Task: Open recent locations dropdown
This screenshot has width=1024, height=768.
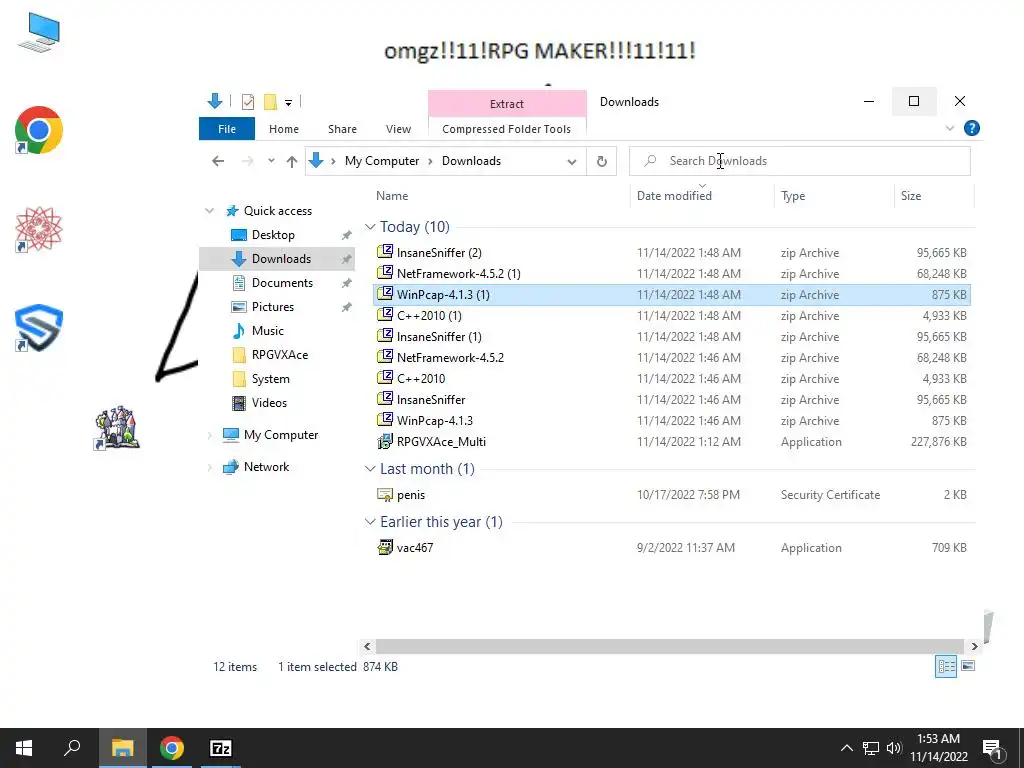Action: coord(271,161)
